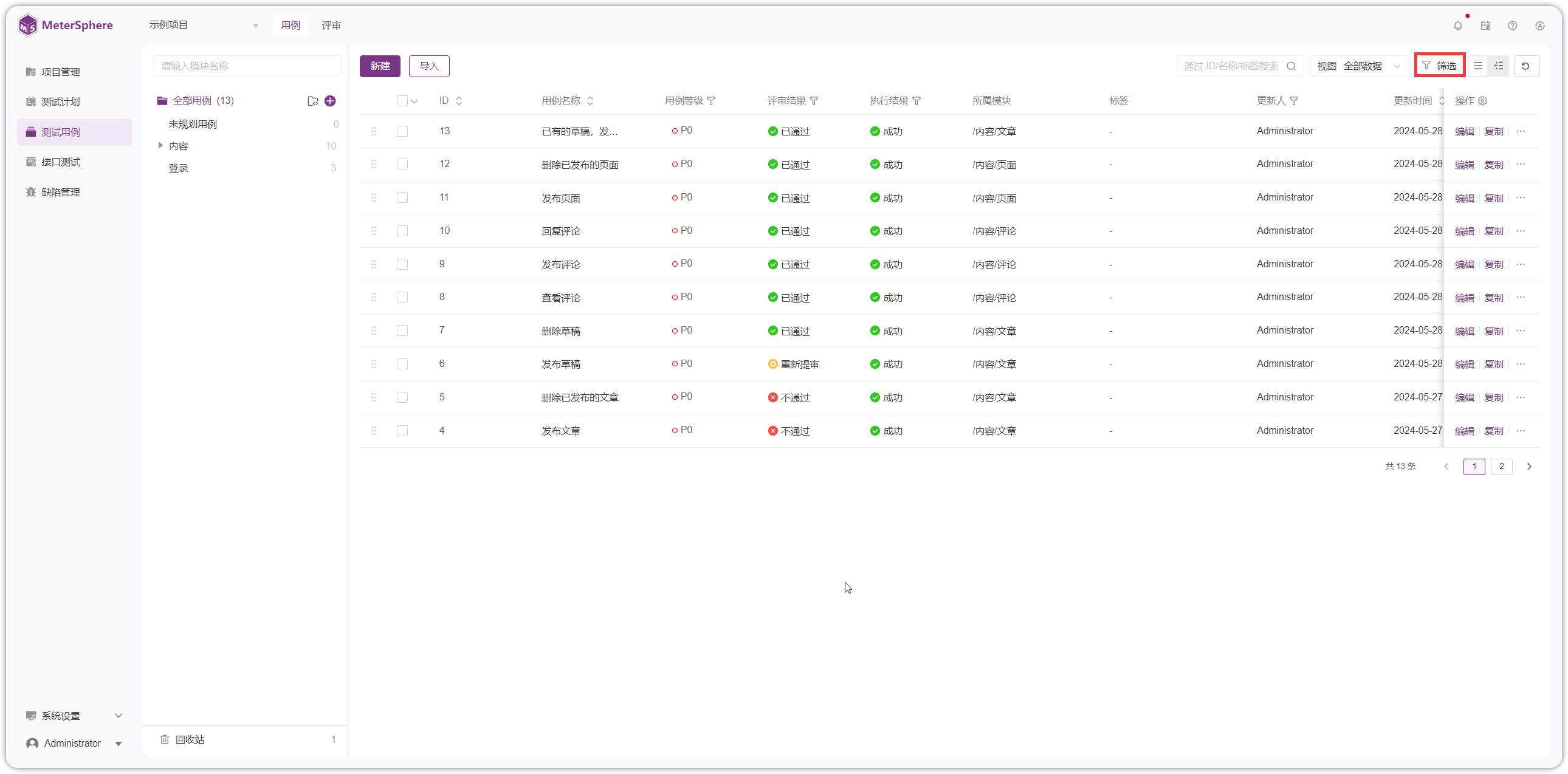Screen dimensions: 1568x774
Task: Switch to the 评审 tab
Action: [331, 26]
